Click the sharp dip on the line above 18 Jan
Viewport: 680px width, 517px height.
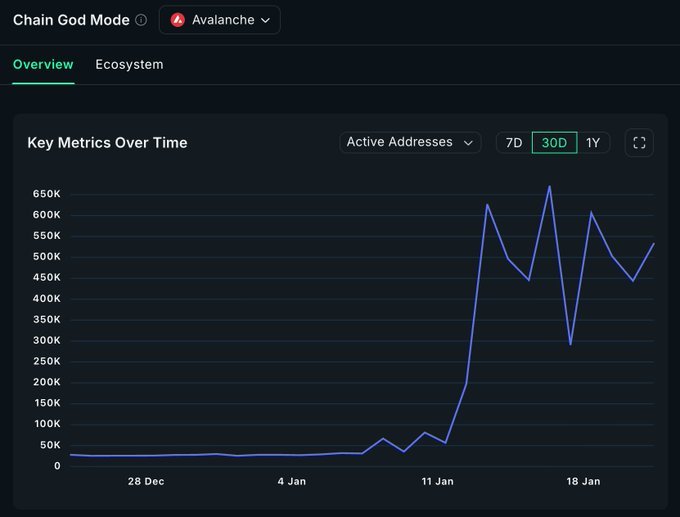pos(570,344)
